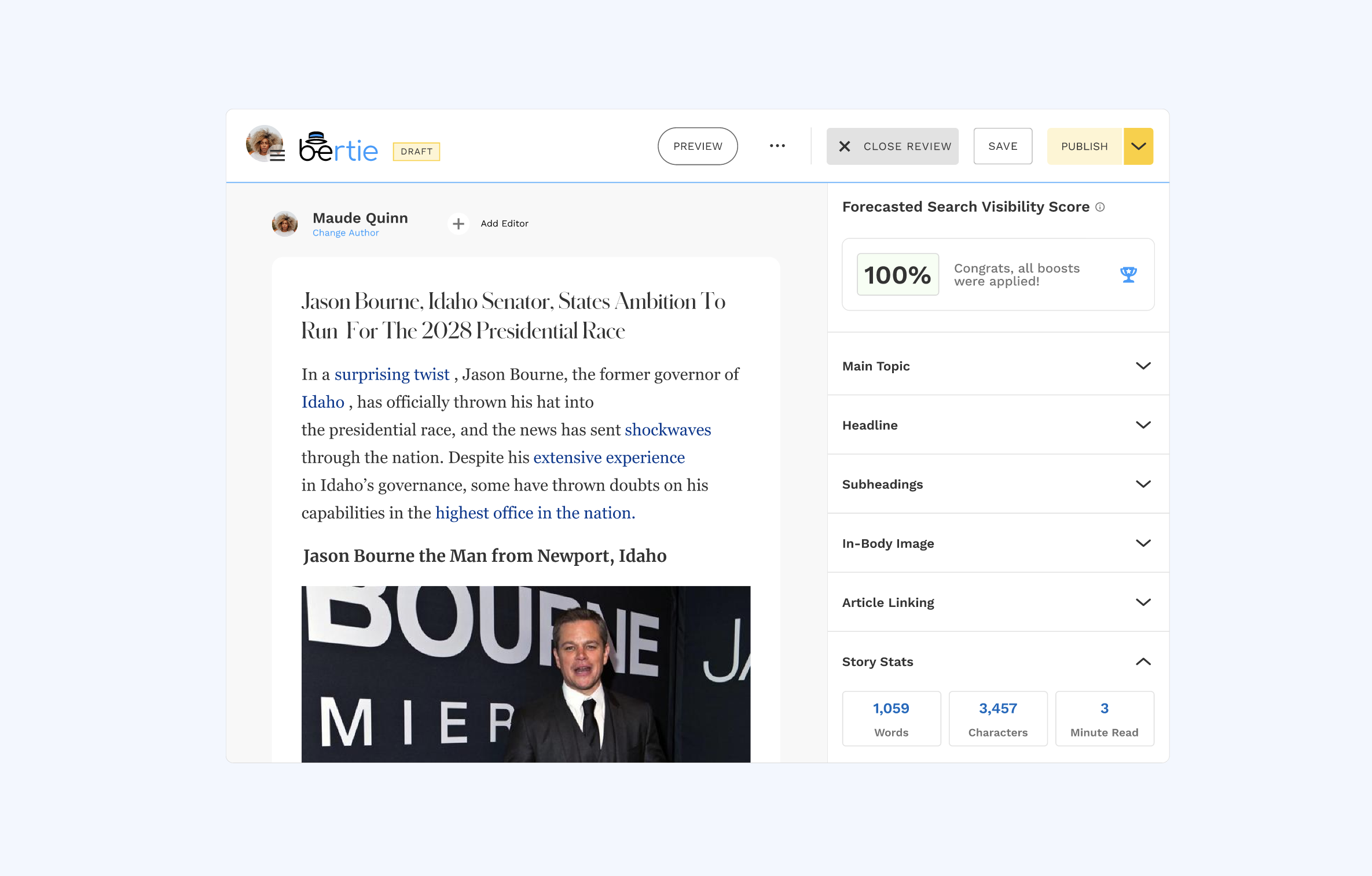Click Maude Quinn's author avatar
1372x876 pixels.
point(285,223)
